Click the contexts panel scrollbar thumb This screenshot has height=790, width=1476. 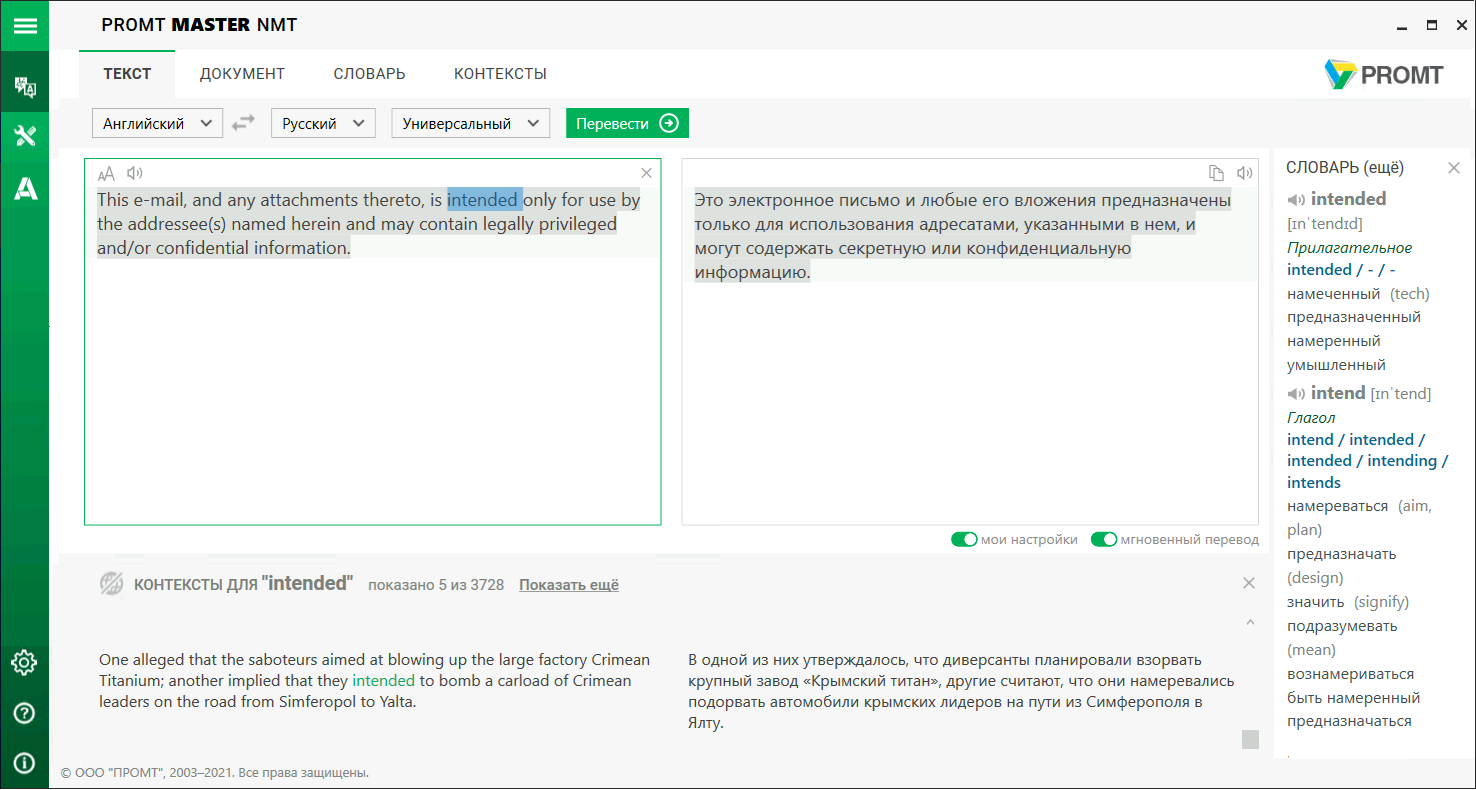pyautogui.click(x=1250, y=739)
